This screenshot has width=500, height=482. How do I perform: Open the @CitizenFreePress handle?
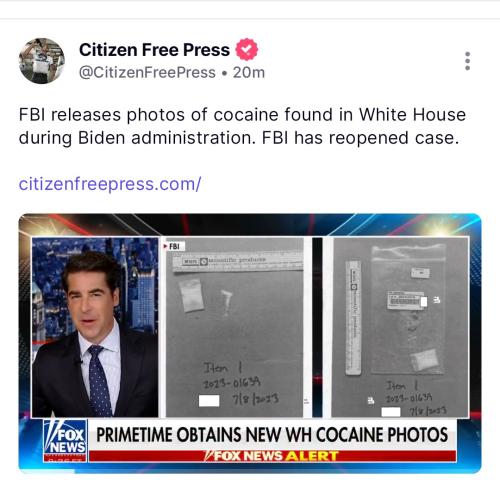click(x=147, y=72)
